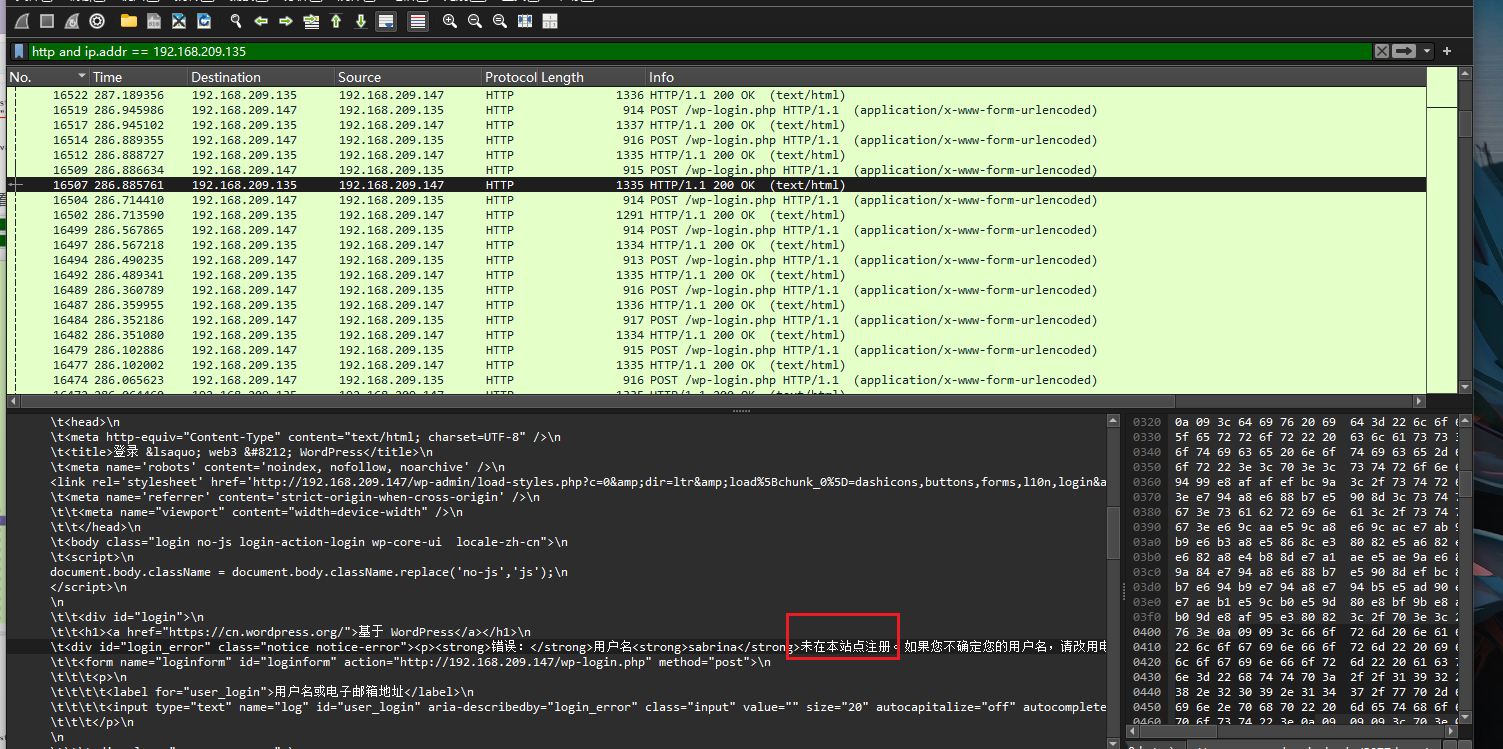Select packet 16514 with length 916
This screenshot has height=749, width=1503.
click(x=717, y=140)
